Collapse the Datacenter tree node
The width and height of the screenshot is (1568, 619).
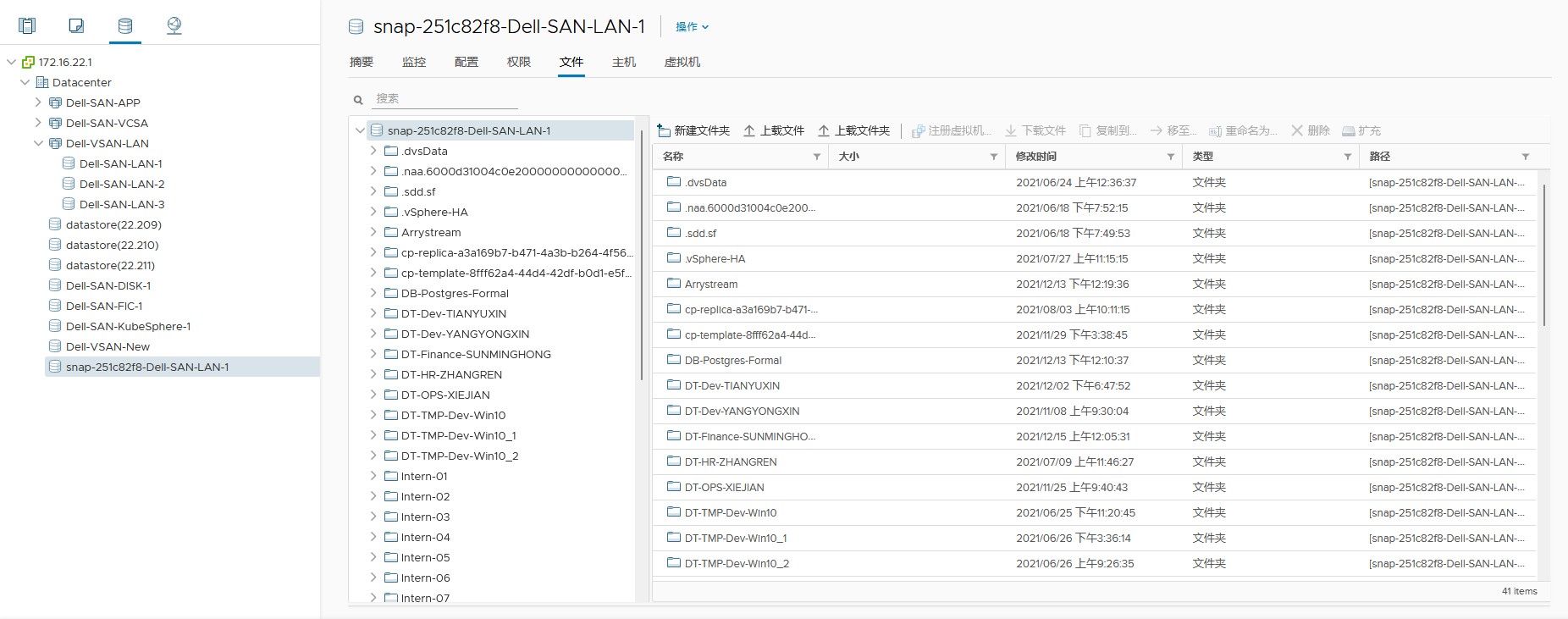(25, 82)
